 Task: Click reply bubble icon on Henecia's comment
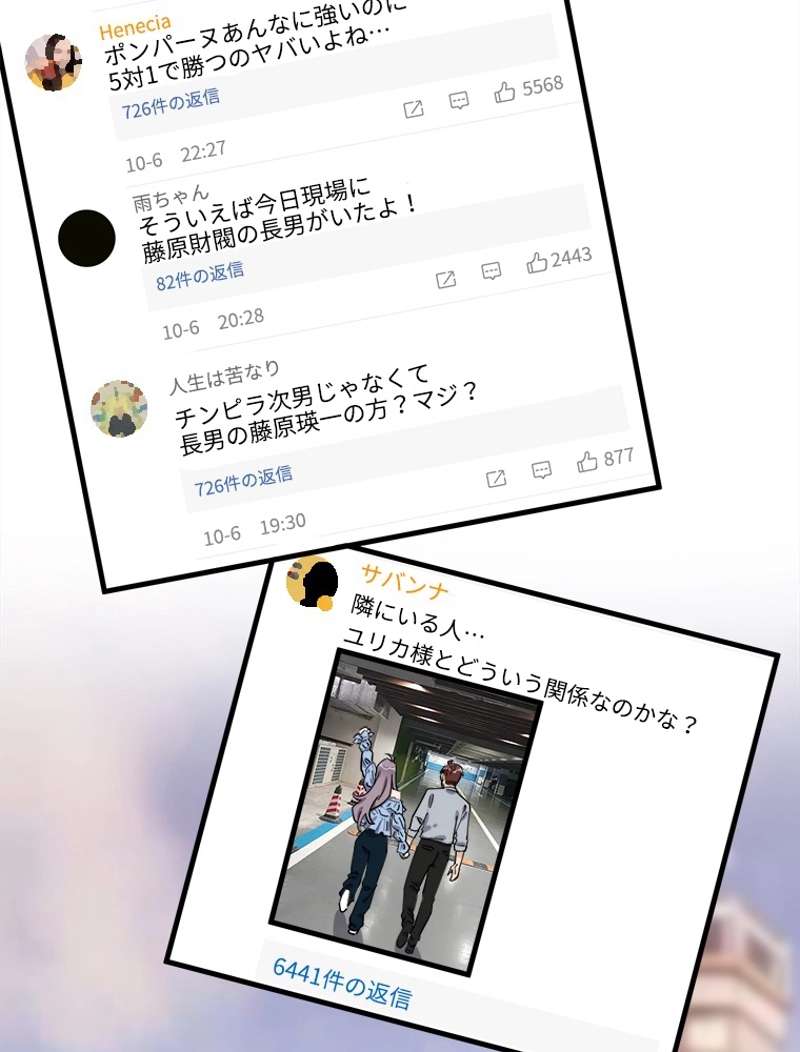point(458,101)
